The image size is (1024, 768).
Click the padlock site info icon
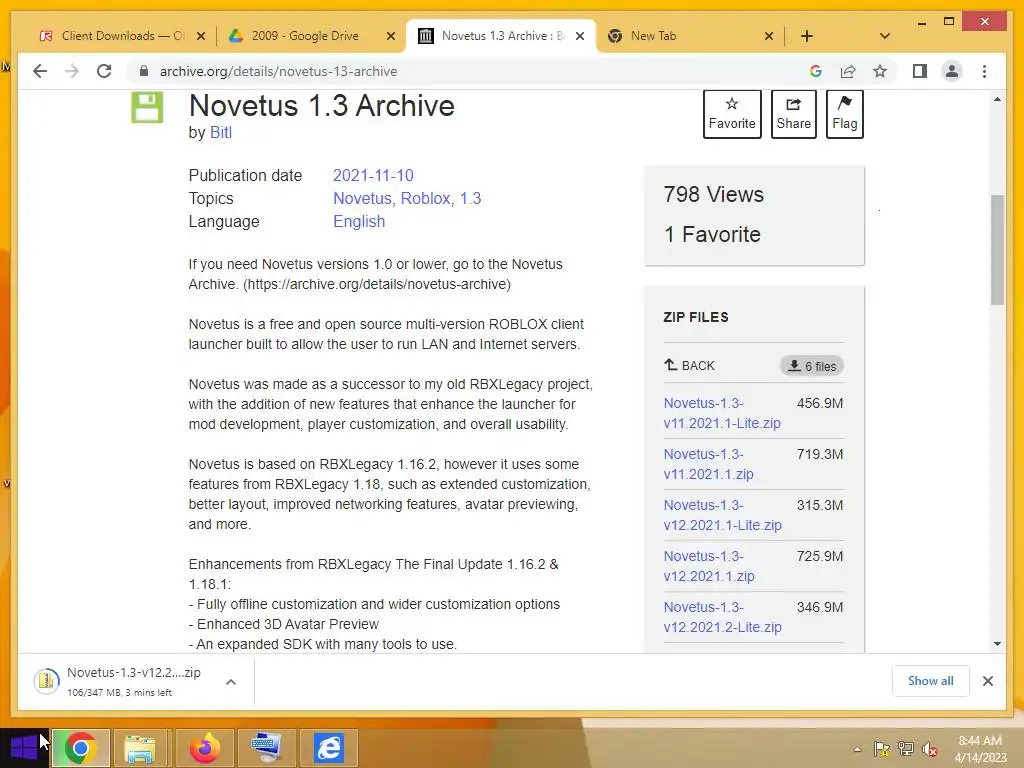pos(144,71)
